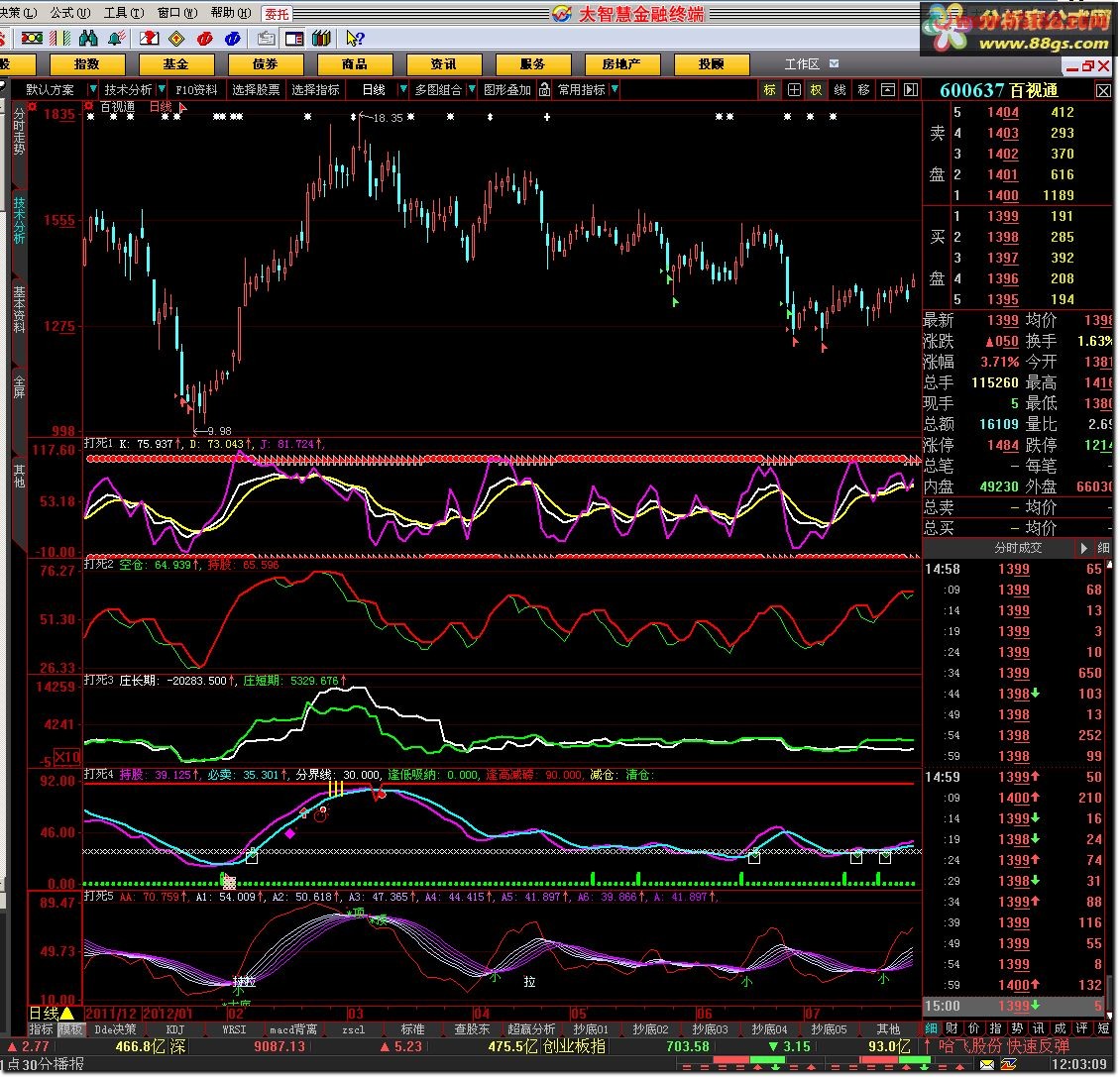The width and height of the screenshot is (1120, 1077).
Task: Click the cursor question-mark help icon
Action: pos(355,39)
